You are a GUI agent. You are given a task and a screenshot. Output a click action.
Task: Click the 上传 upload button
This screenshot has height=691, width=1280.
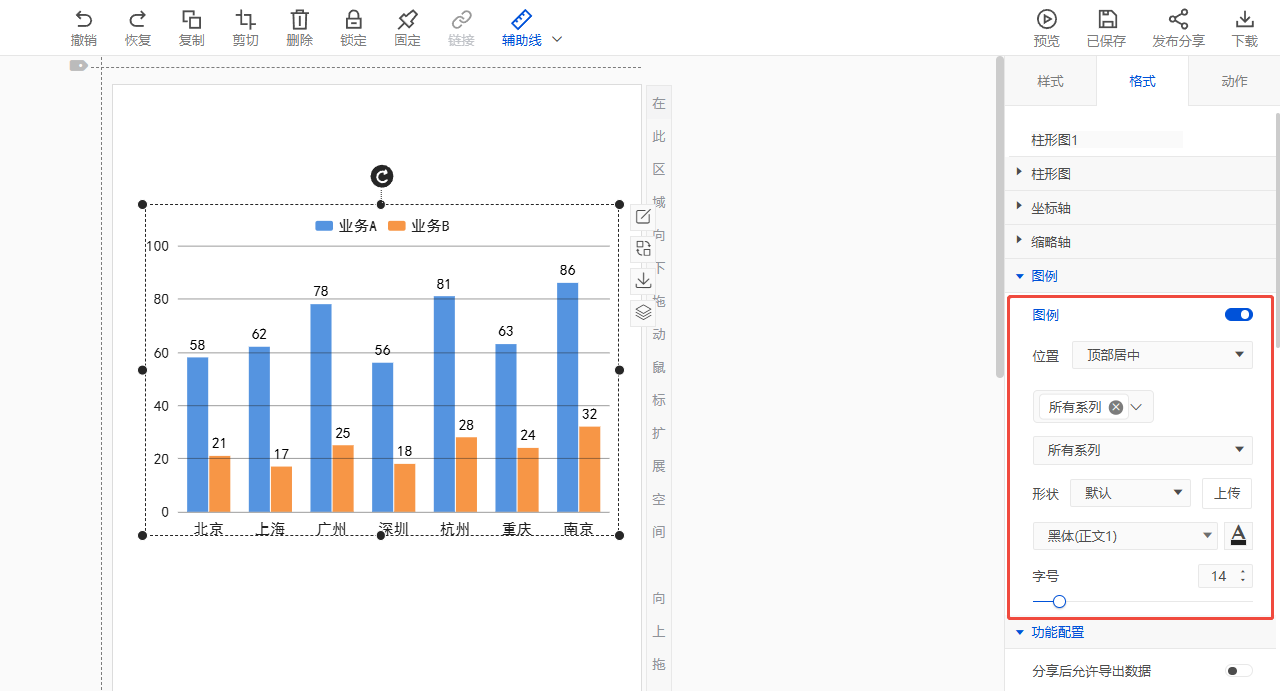tap(1227, 493)
